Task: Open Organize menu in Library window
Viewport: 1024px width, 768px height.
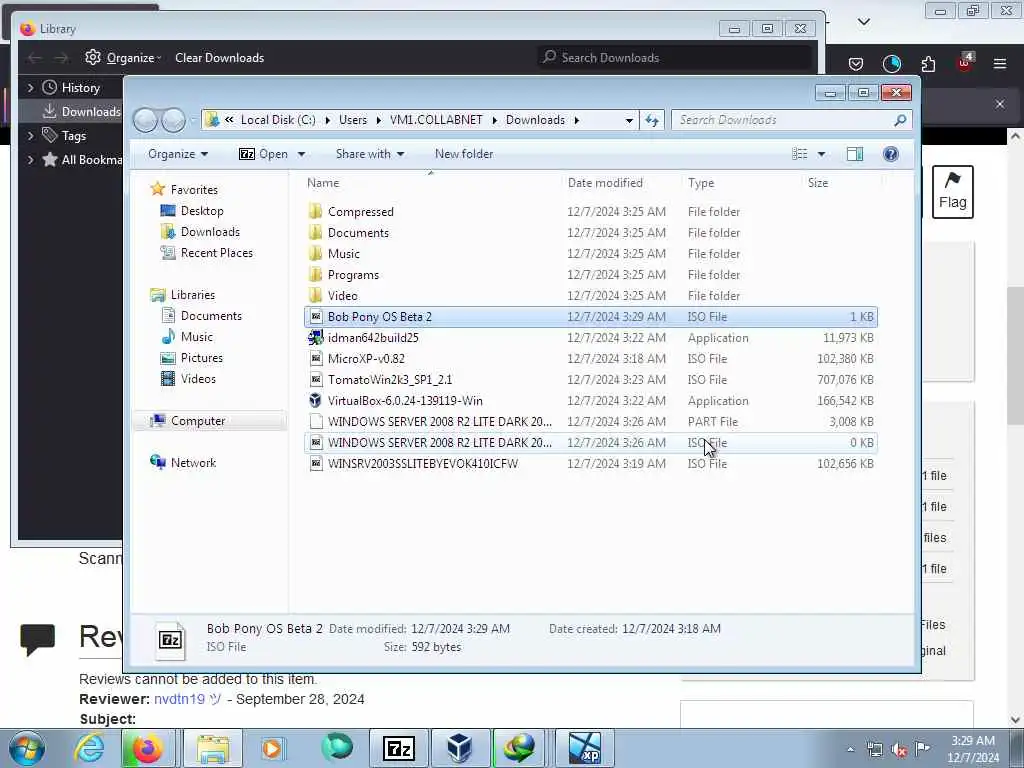Action: tap(123, 57)
